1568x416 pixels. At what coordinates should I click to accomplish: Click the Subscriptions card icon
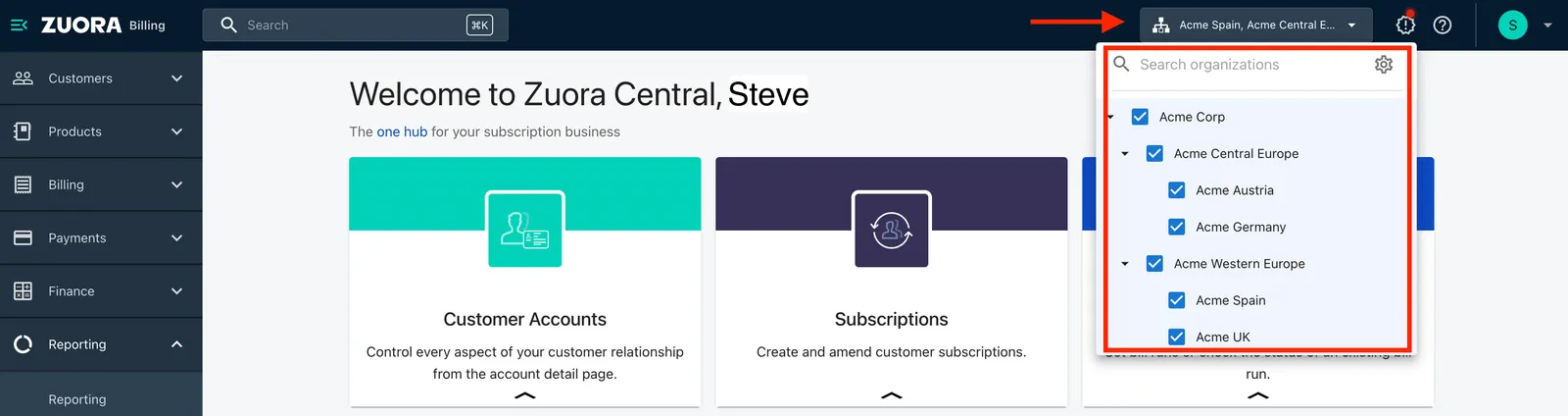[891, 229]
